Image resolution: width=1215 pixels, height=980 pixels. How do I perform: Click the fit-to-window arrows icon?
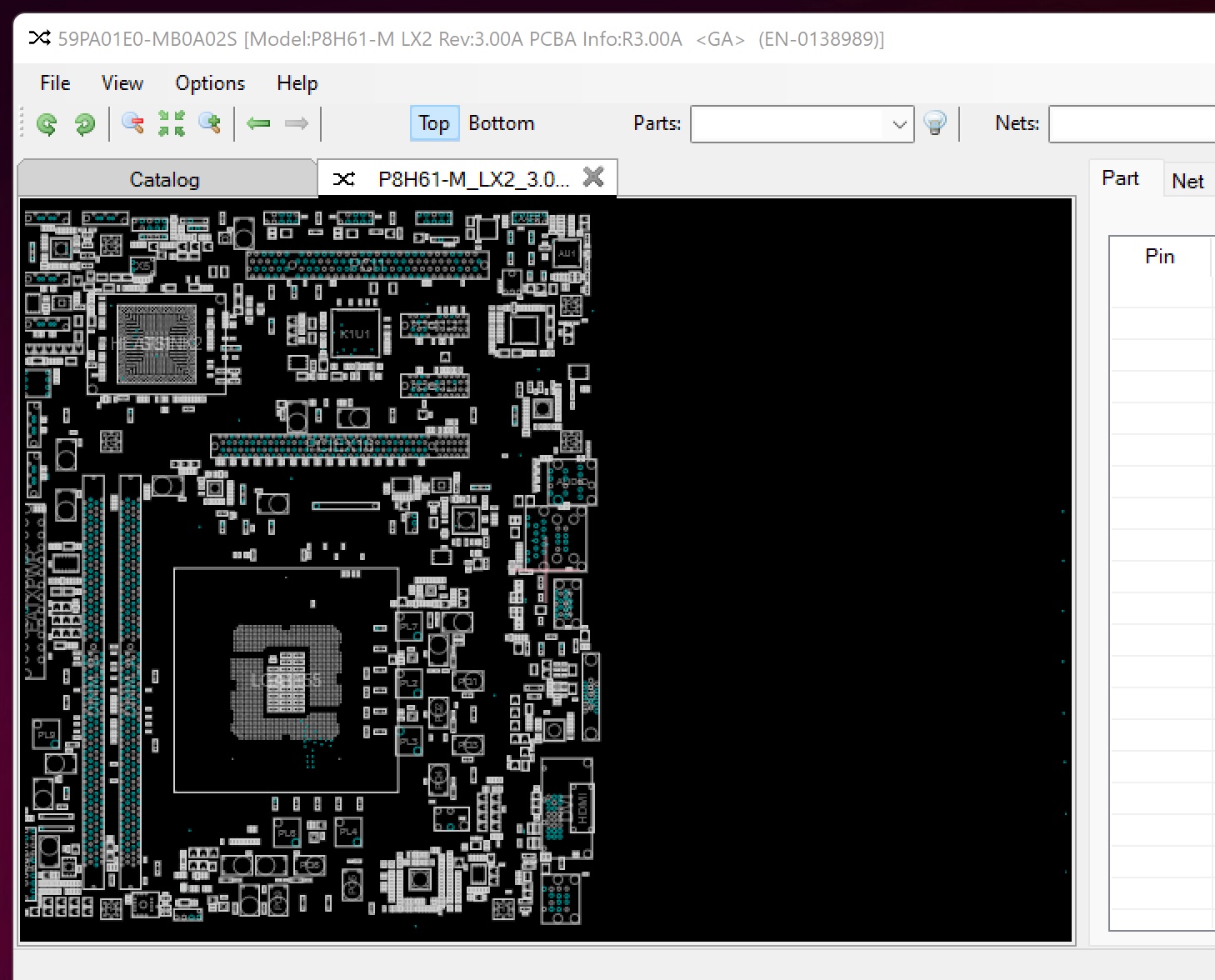[x=172, y=124]
